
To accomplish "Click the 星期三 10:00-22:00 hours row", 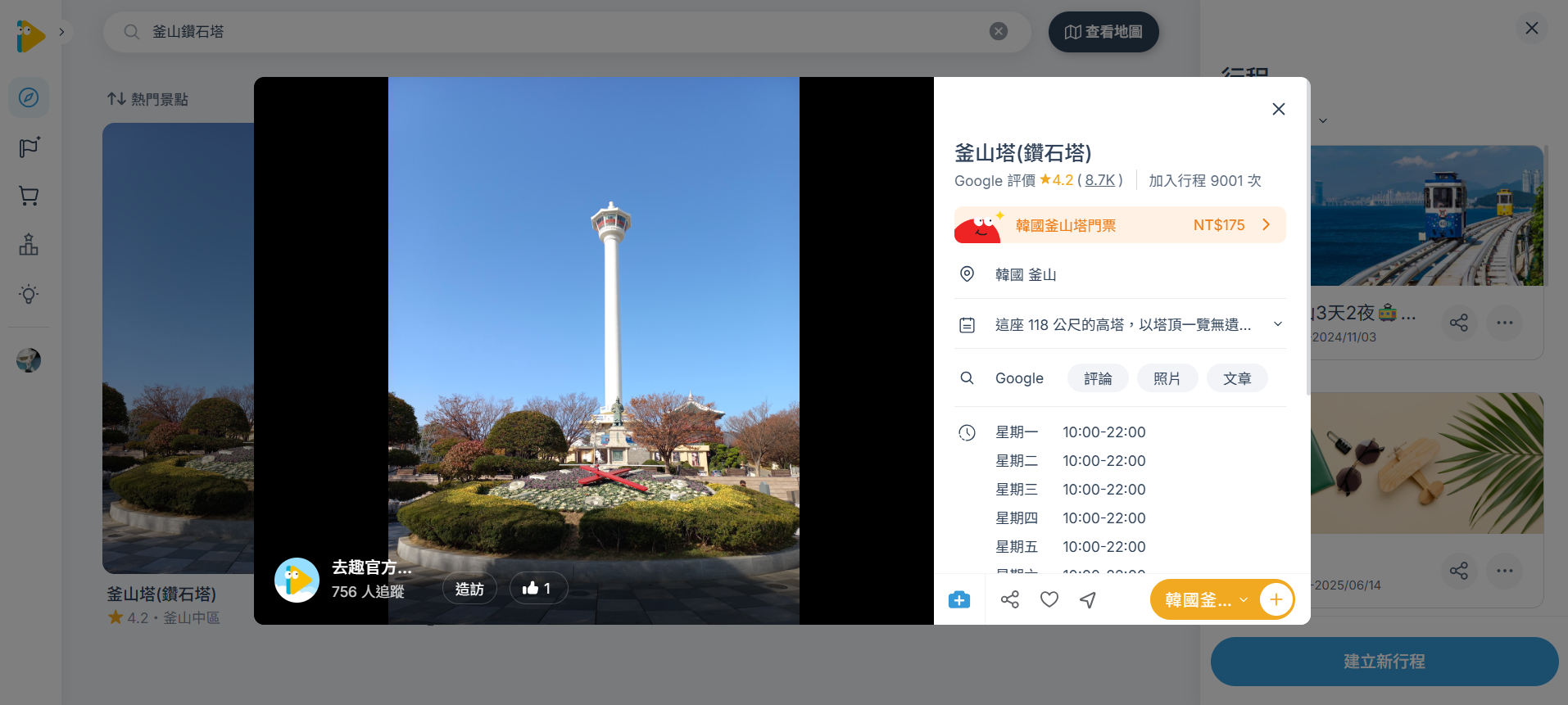I will click(x=1071, y=490).
